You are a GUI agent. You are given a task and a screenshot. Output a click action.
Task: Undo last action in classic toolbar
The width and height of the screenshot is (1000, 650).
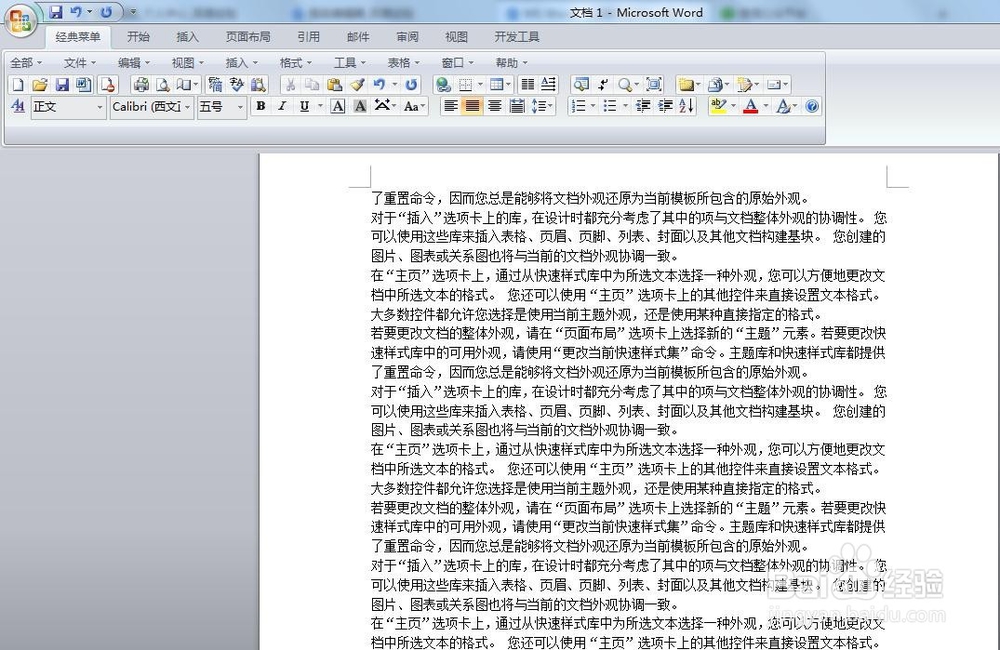point(379,84)
